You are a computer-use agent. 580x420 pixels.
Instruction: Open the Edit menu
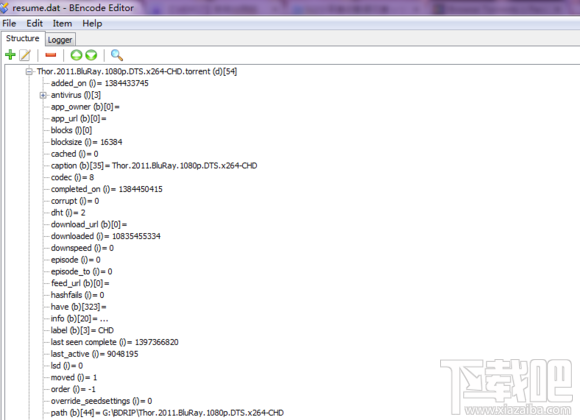point(34,23)
